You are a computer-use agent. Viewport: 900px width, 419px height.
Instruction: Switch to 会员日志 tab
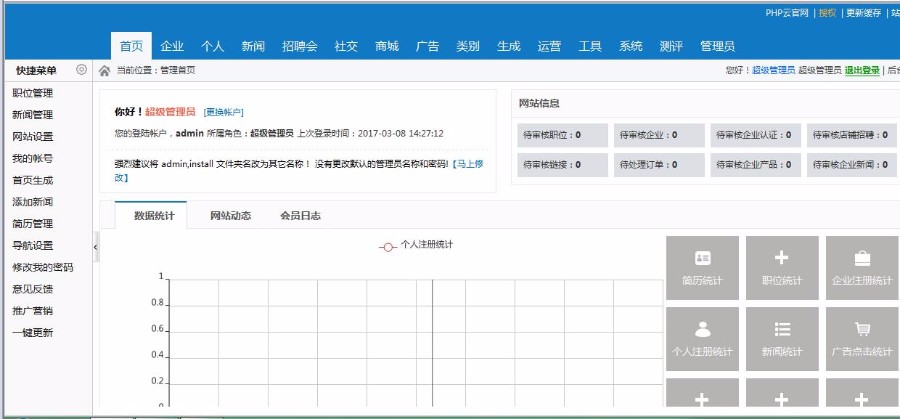(x=300, y=216)
